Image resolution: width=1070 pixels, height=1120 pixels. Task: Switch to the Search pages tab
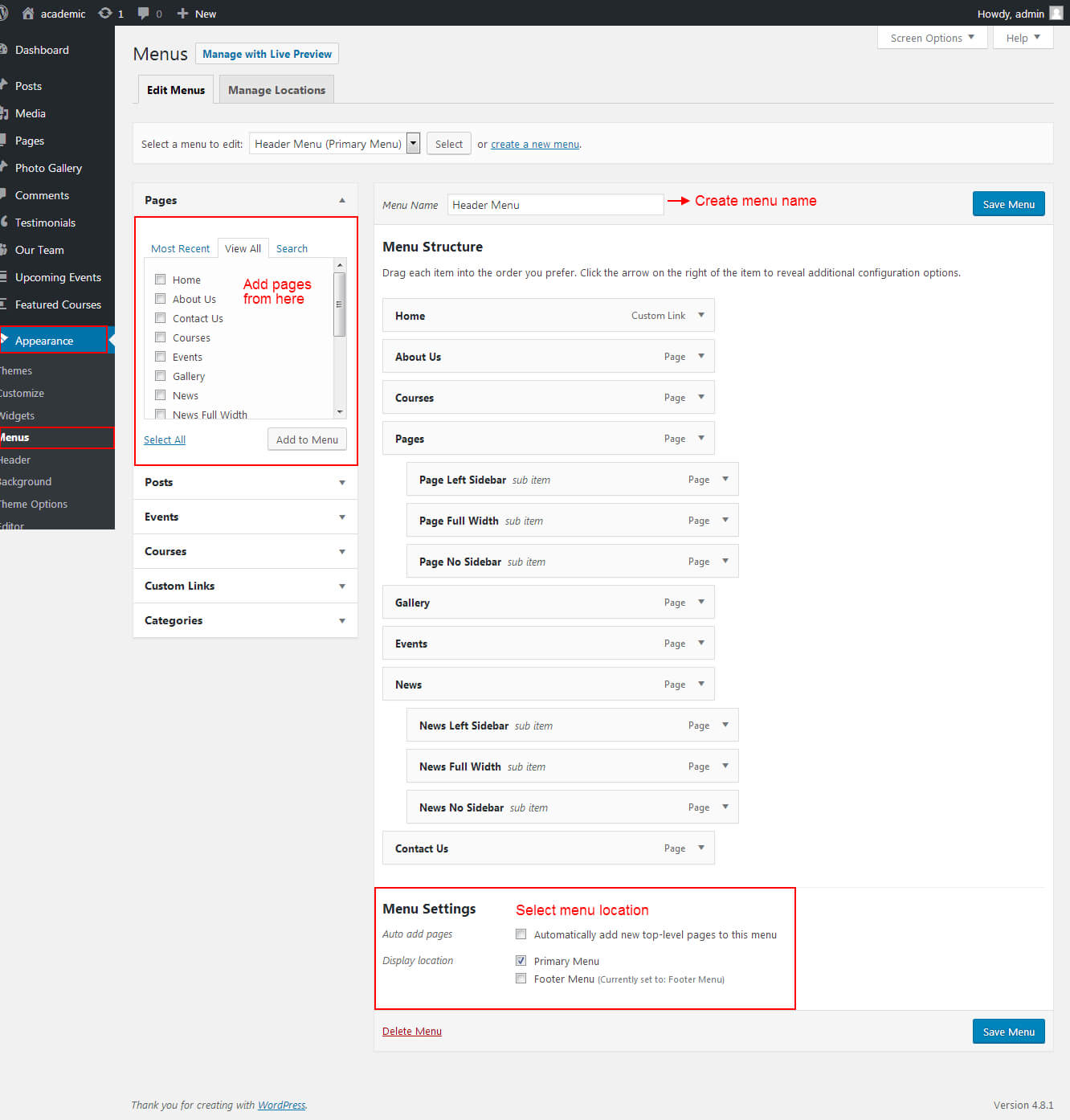tap(292, 248)
